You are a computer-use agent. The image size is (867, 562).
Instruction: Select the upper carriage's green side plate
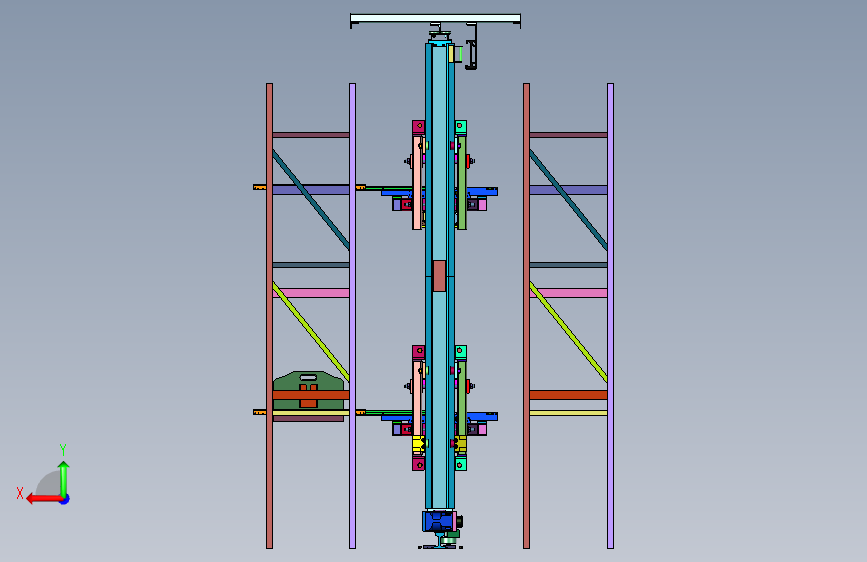click(x=462, y=183)
